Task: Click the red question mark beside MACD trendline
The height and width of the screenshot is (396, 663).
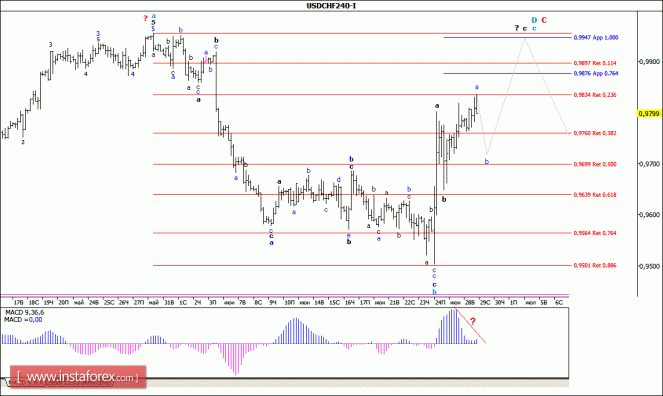Action: coord(473,322)
